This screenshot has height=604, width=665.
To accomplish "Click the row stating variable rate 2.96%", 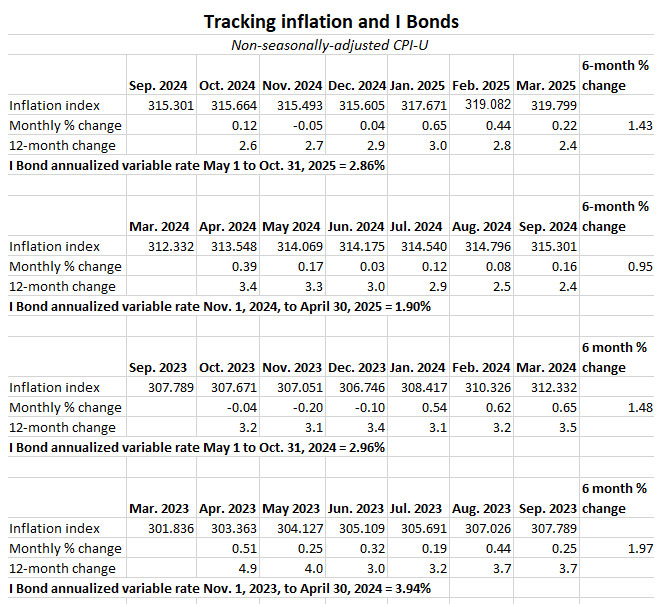I will point(197,447).
